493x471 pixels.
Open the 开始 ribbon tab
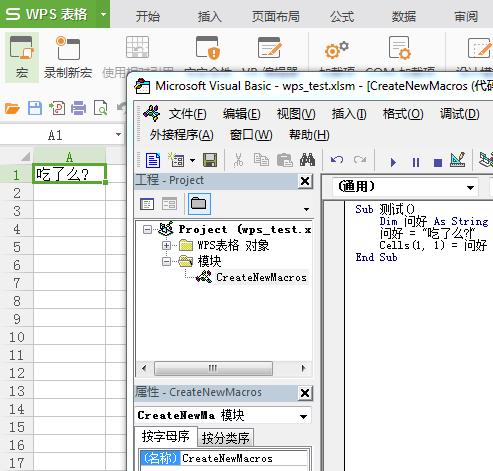(x=148, y=16)
